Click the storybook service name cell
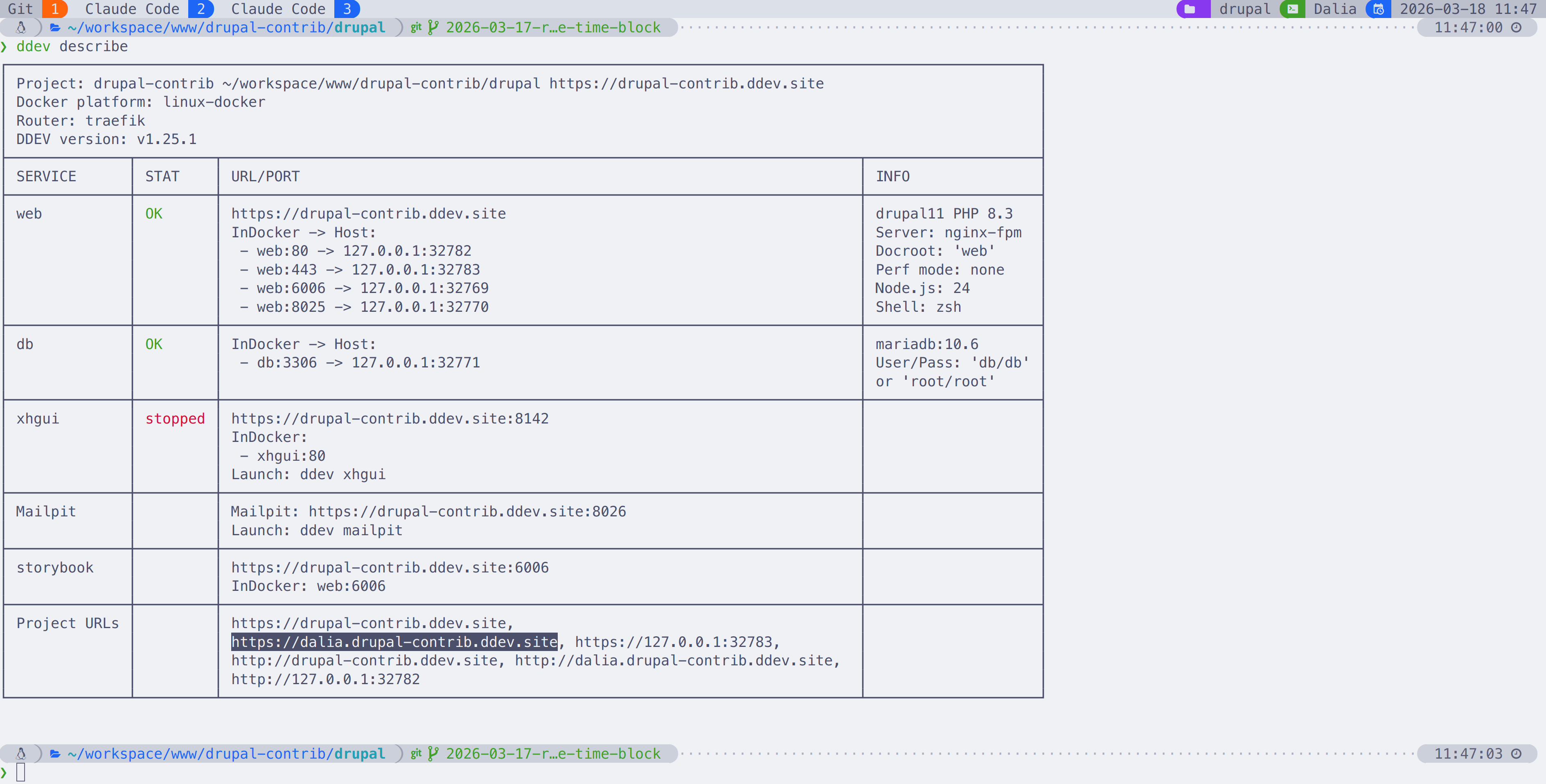This screenshot has height=784, width=1546. pyautogui.click(x=54, y=567)
